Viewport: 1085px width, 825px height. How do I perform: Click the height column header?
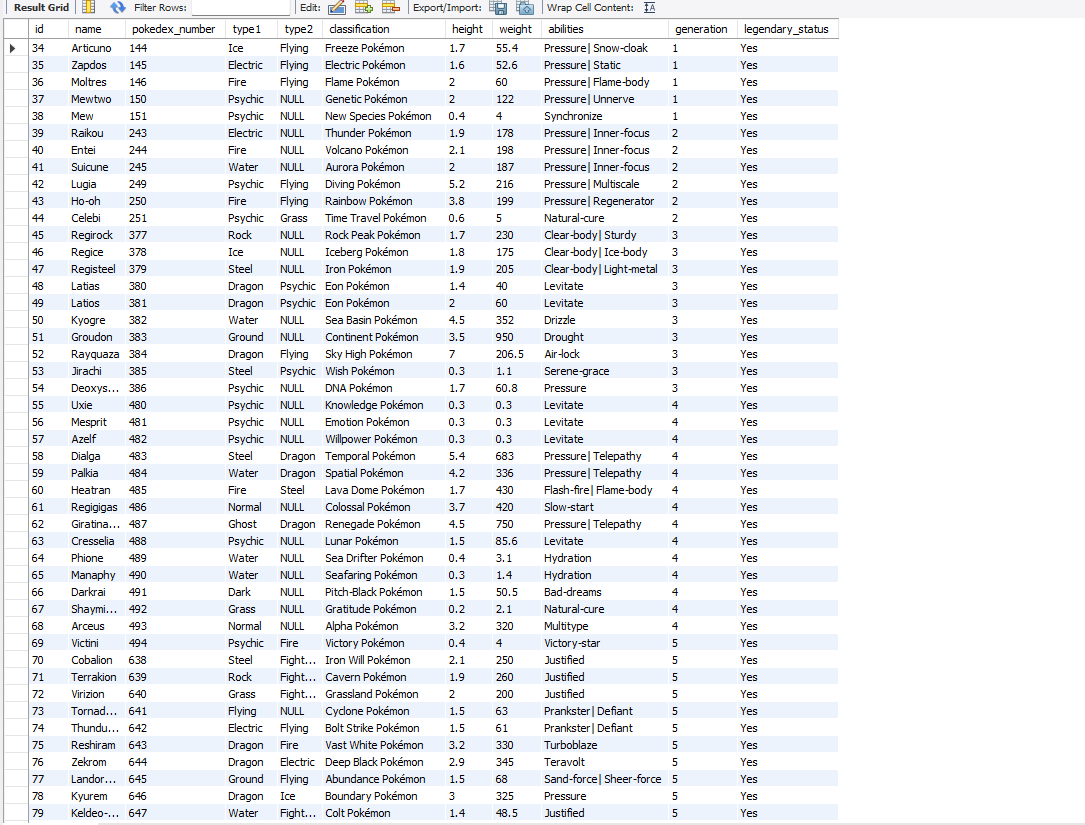pyautogui.click(x=468, y=29)
